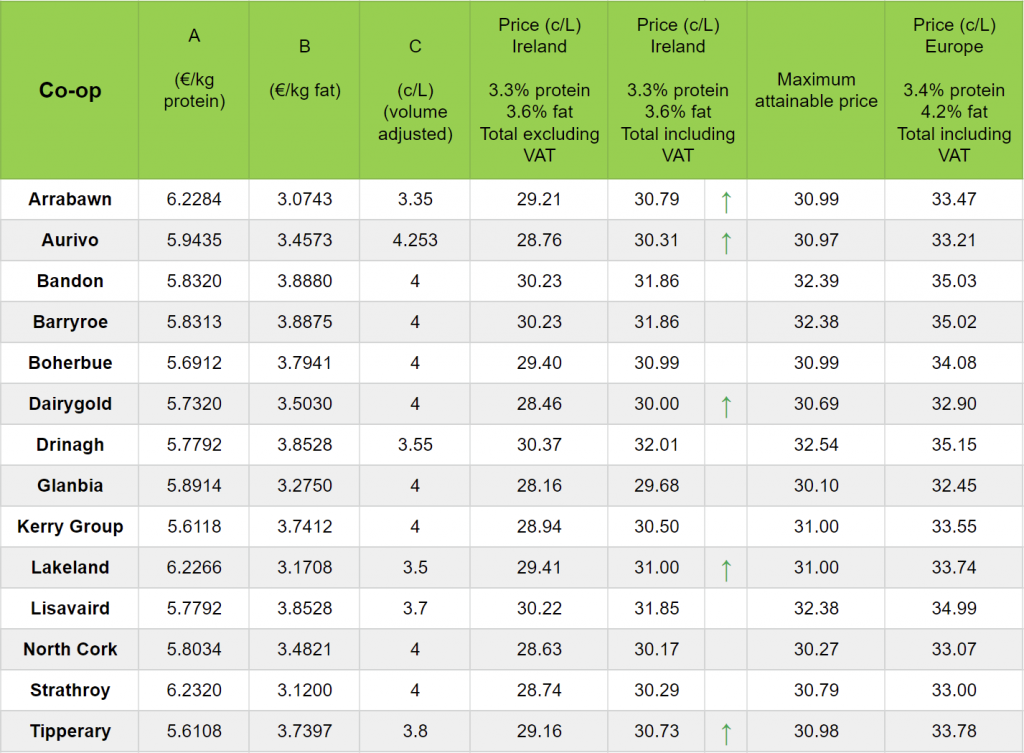
Task: Select the Price Europe column header
Action: coord(954,90)
